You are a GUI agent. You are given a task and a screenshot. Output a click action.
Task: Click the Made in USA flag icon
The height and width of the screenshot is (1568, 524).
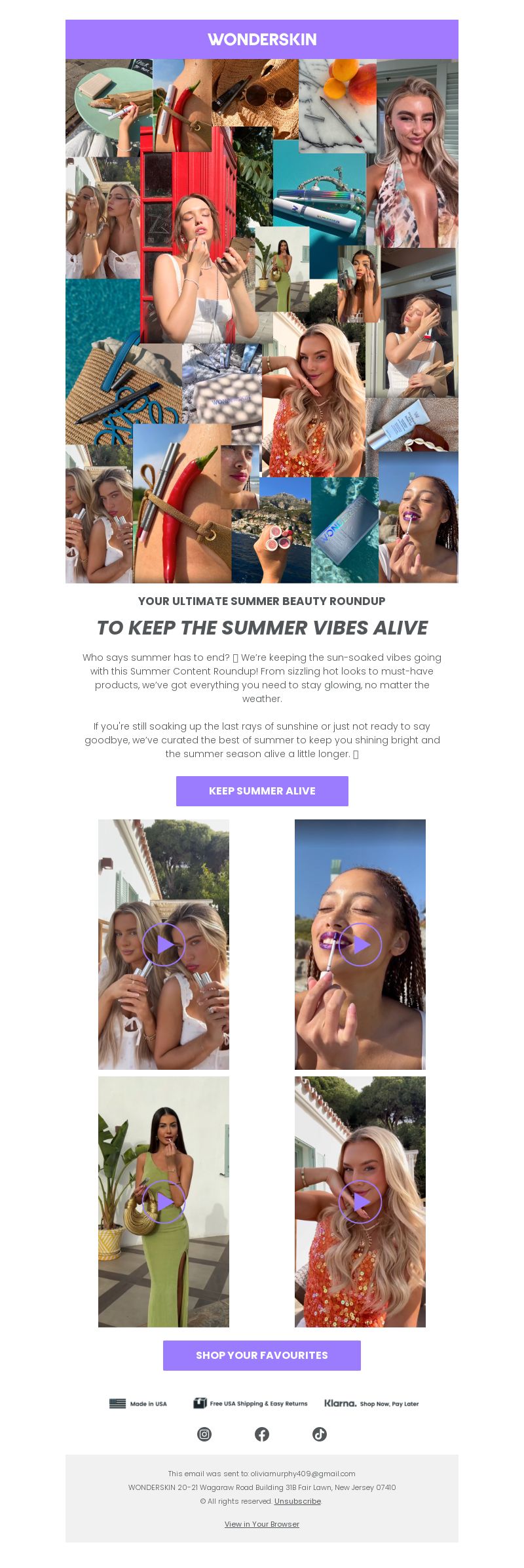(x=117, y=1403)
